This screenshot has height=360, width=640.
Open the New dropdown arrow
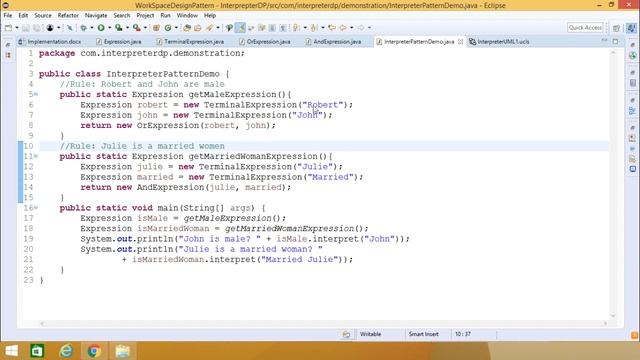17,28
